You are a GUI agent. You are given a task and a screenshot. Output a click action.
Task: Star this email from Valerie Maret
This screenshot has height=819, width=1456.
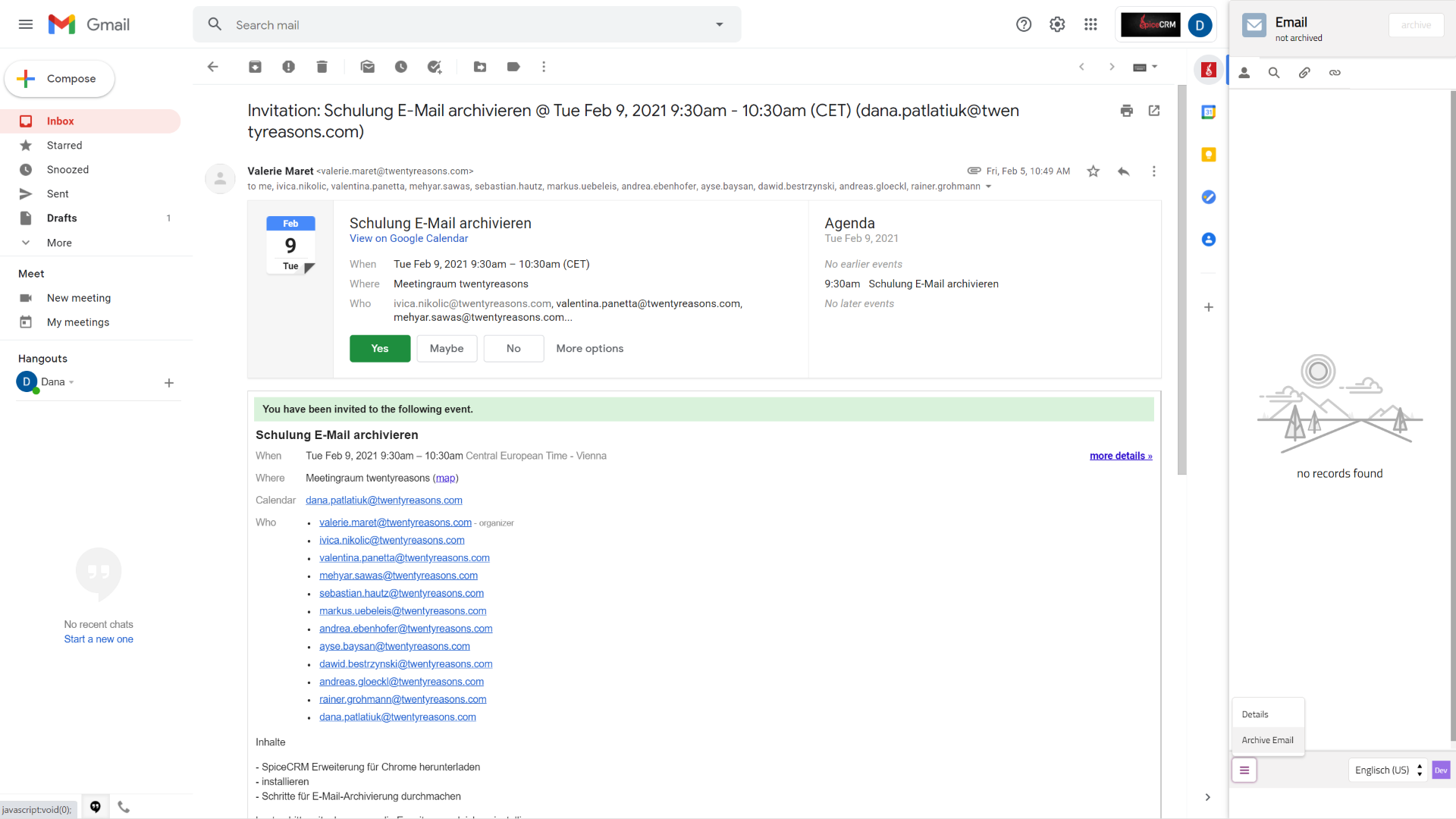[x=1093, y=171]
